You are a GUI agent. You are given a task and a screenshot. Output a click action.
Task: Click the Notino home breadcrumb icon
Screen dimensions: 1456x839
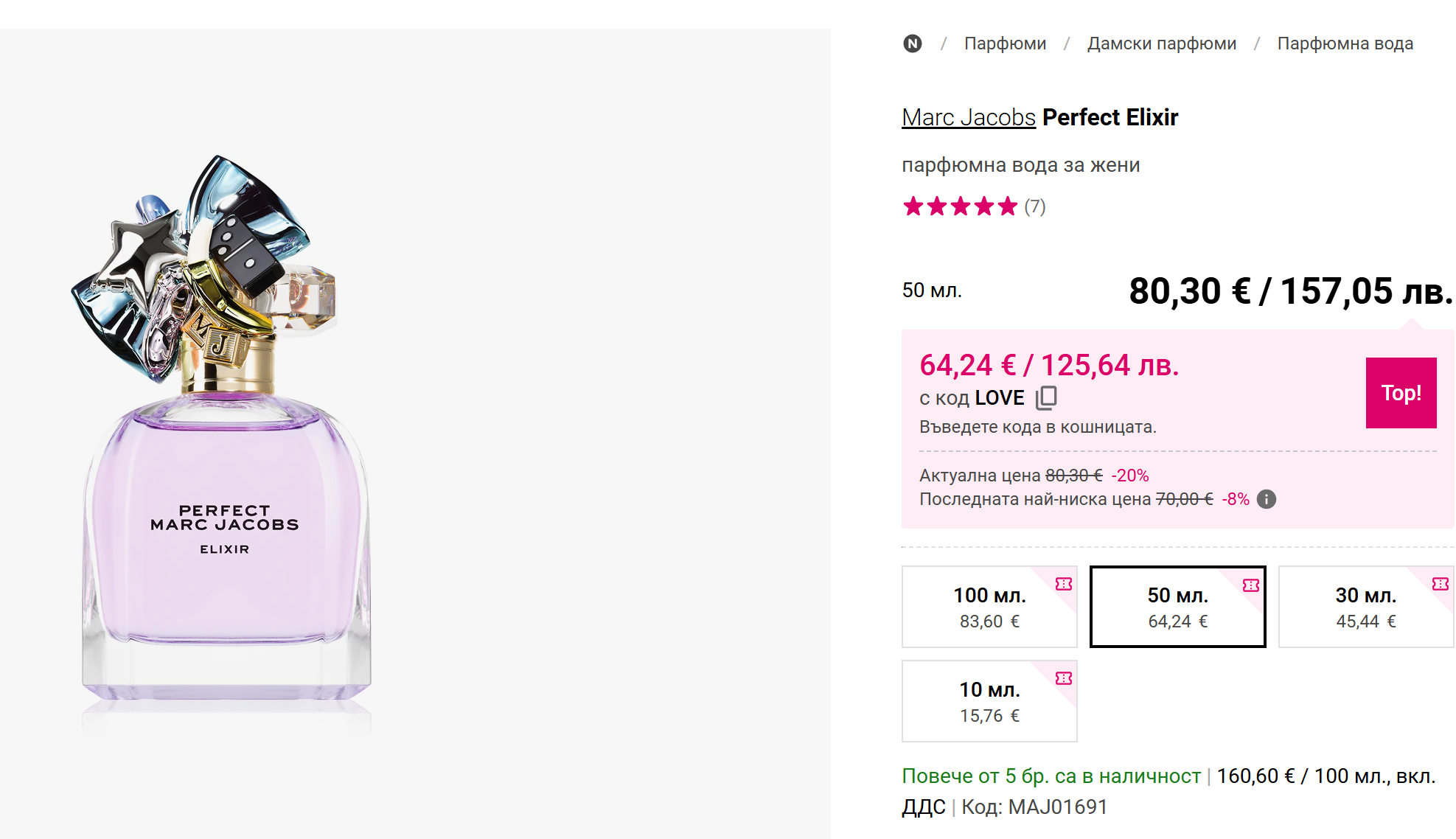click(x=913, y=43)
